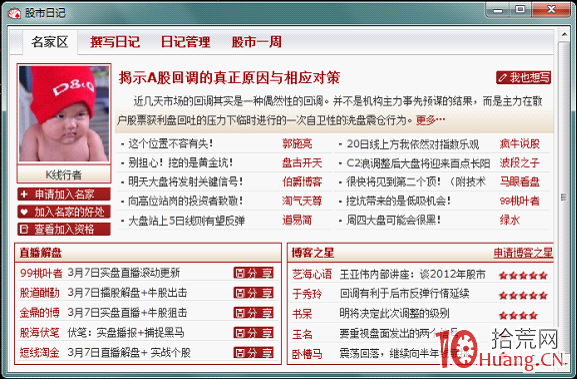Viewport: 577px width, 379px height.
Task: Open author 盘古开天's page
Action: tap(302, 163)
